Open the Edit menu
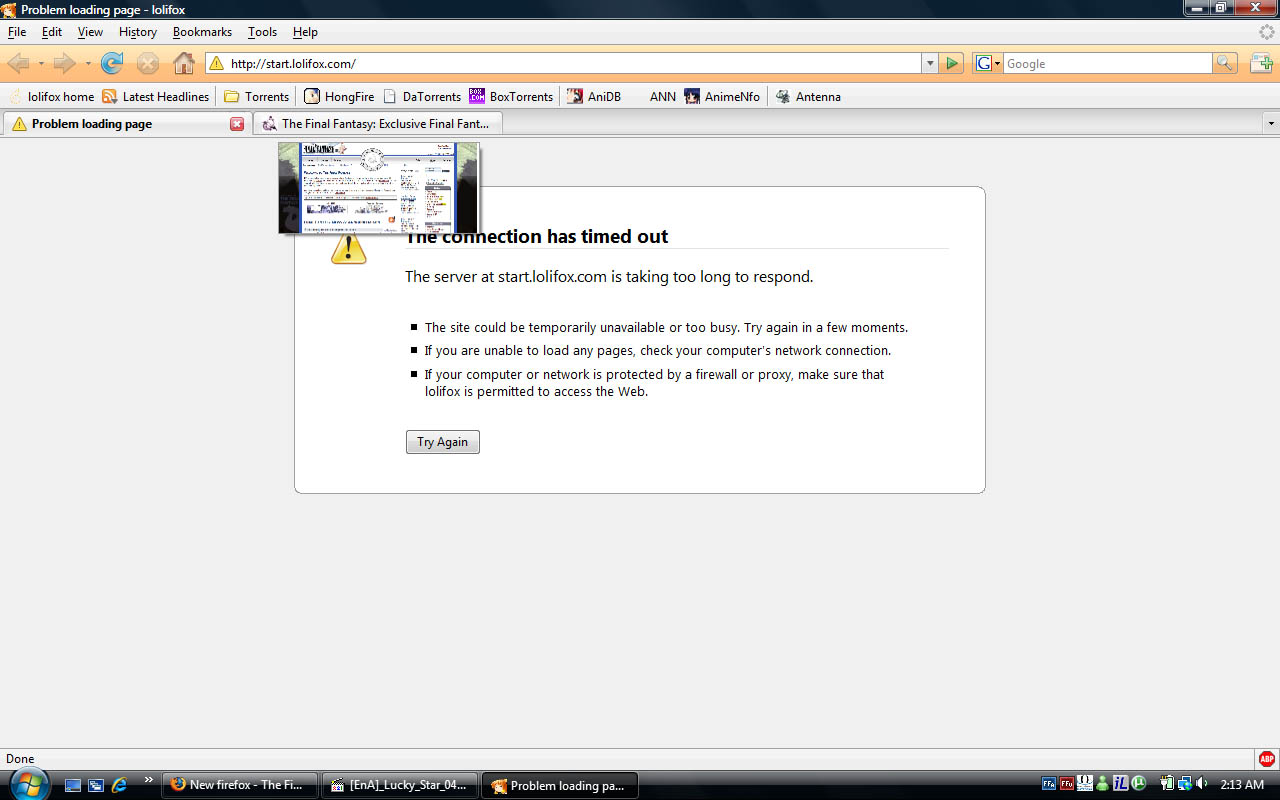Screen dimensions: 1280x800 (52, 32)
